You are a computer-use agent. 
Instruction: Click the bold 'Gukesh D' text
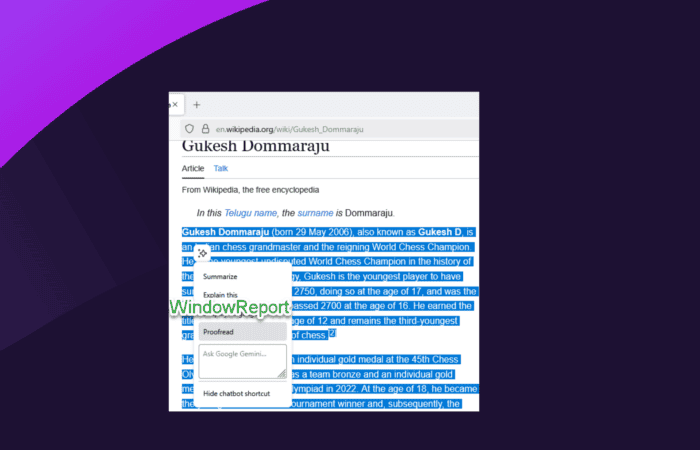(439, 232)
